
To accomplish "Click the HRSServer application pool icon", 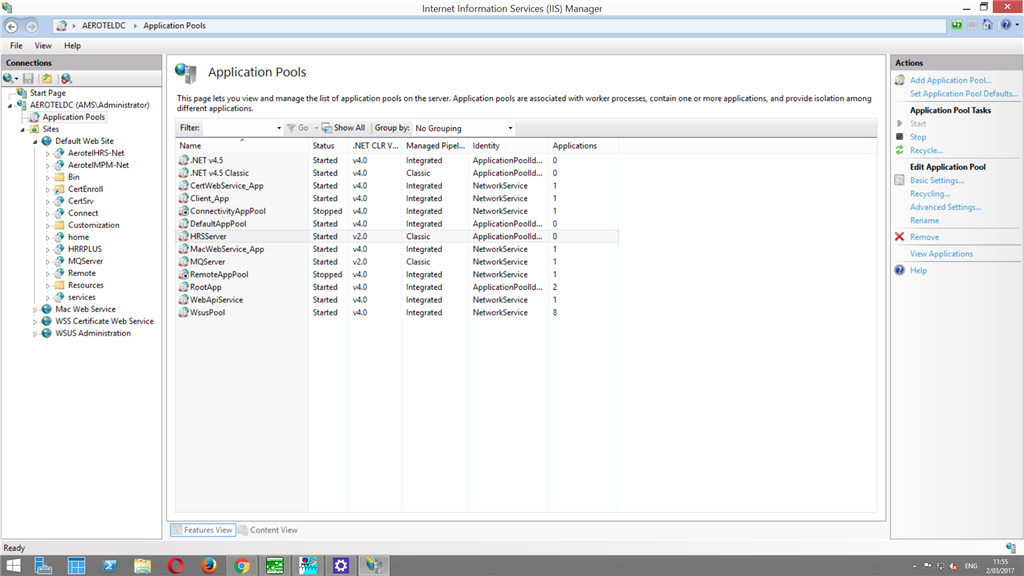I will click(x=184, y=236).
